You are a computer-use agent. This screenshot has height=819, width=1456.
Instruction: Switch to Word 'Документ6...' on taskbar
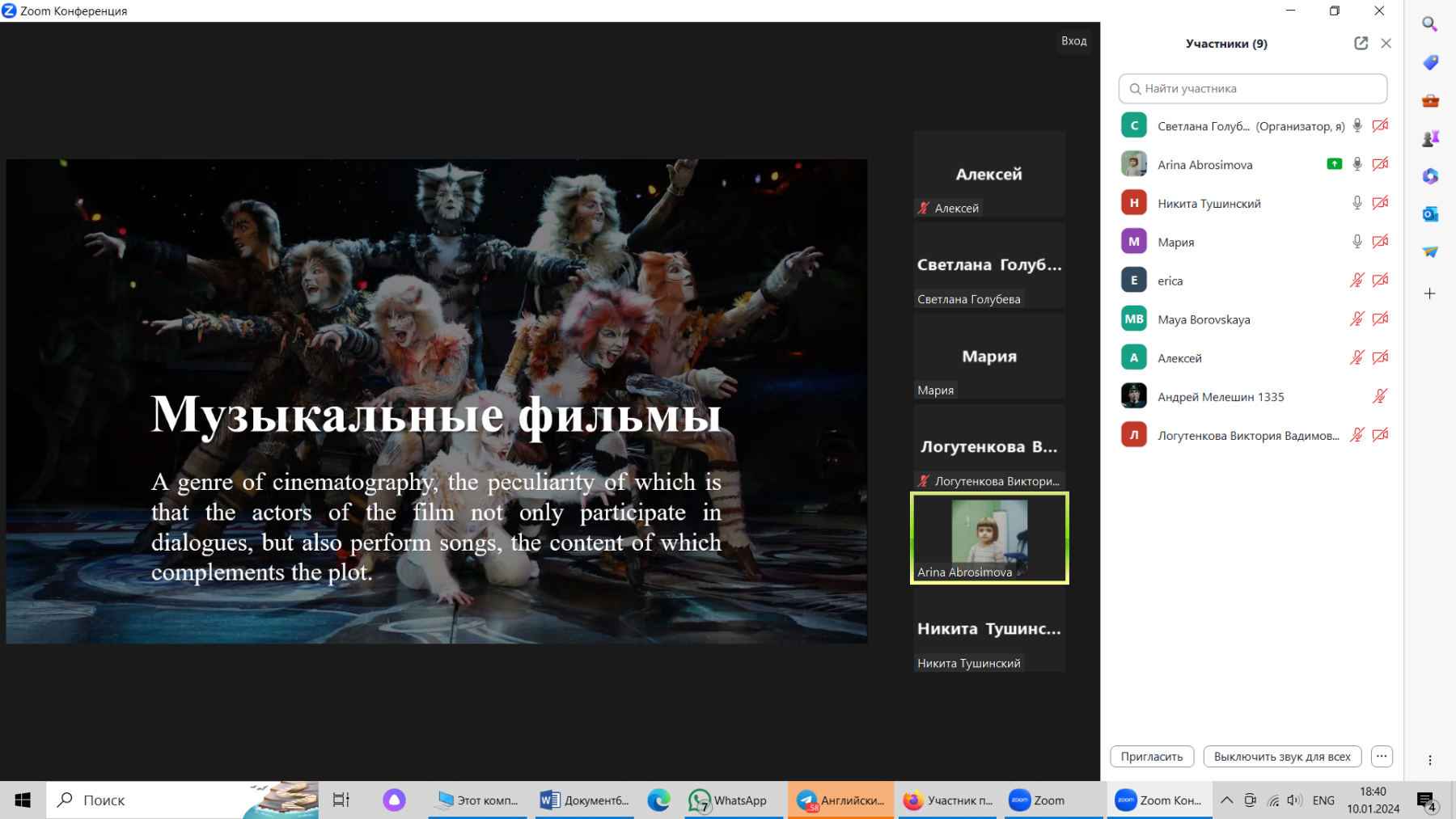click(x=585, y=800)
